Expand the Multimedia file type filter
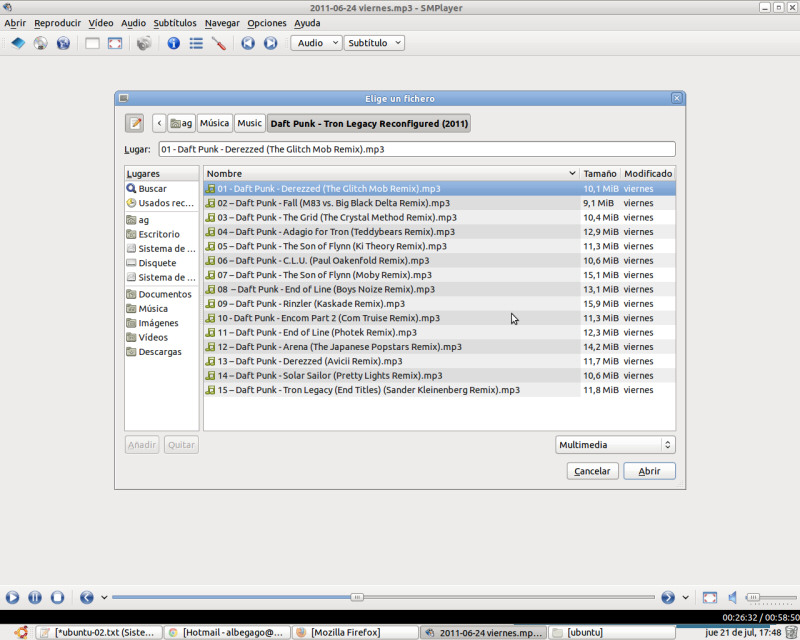The image size is (800, 640). (x=615, y=445)
